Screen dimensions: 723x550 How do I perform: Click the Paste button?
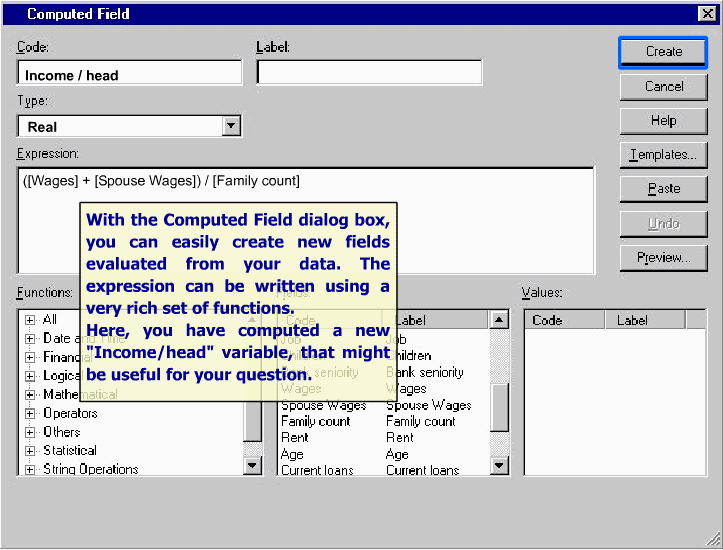[x=663, y=189]
